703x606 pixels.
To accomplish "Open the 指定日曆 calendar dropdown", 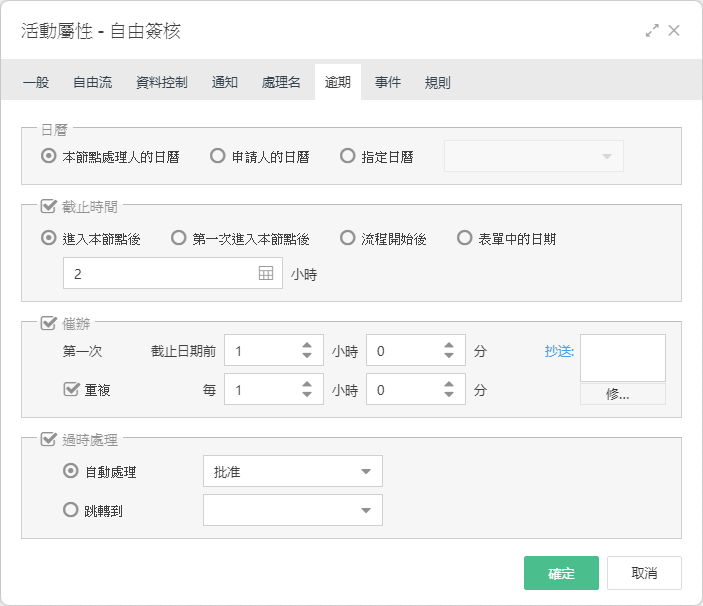I will coord(534,156).
